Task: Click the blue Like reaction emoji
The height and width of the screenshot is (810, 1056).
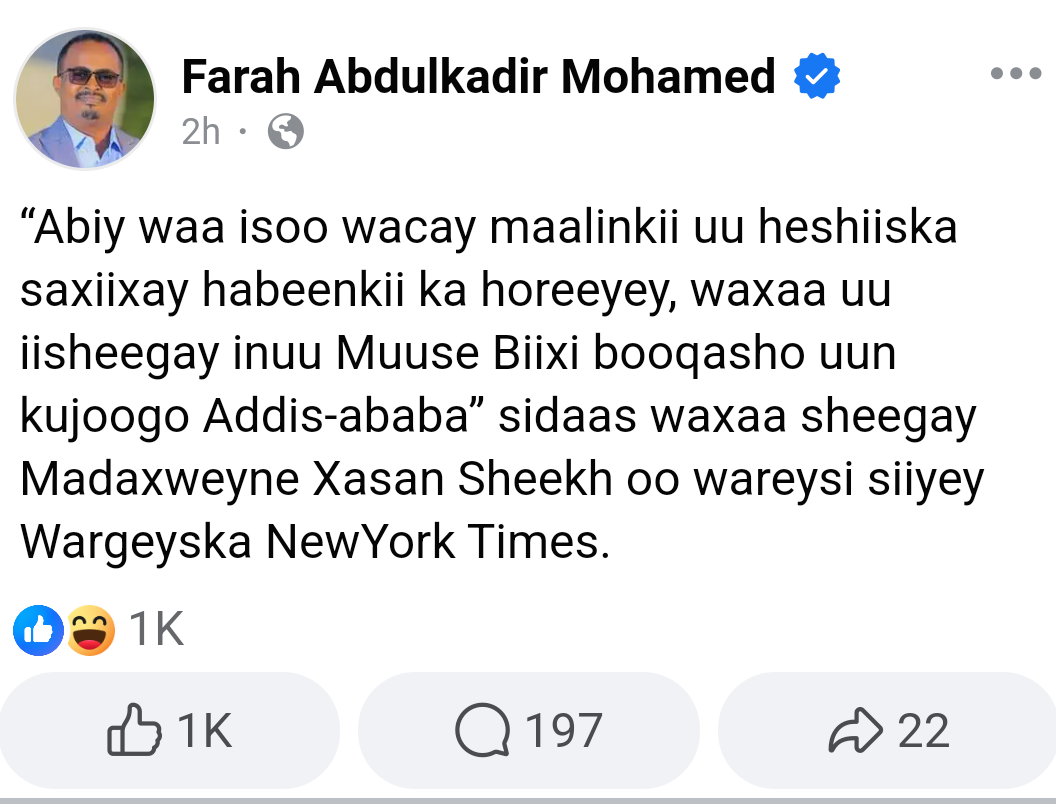Action: click(38, 630)
